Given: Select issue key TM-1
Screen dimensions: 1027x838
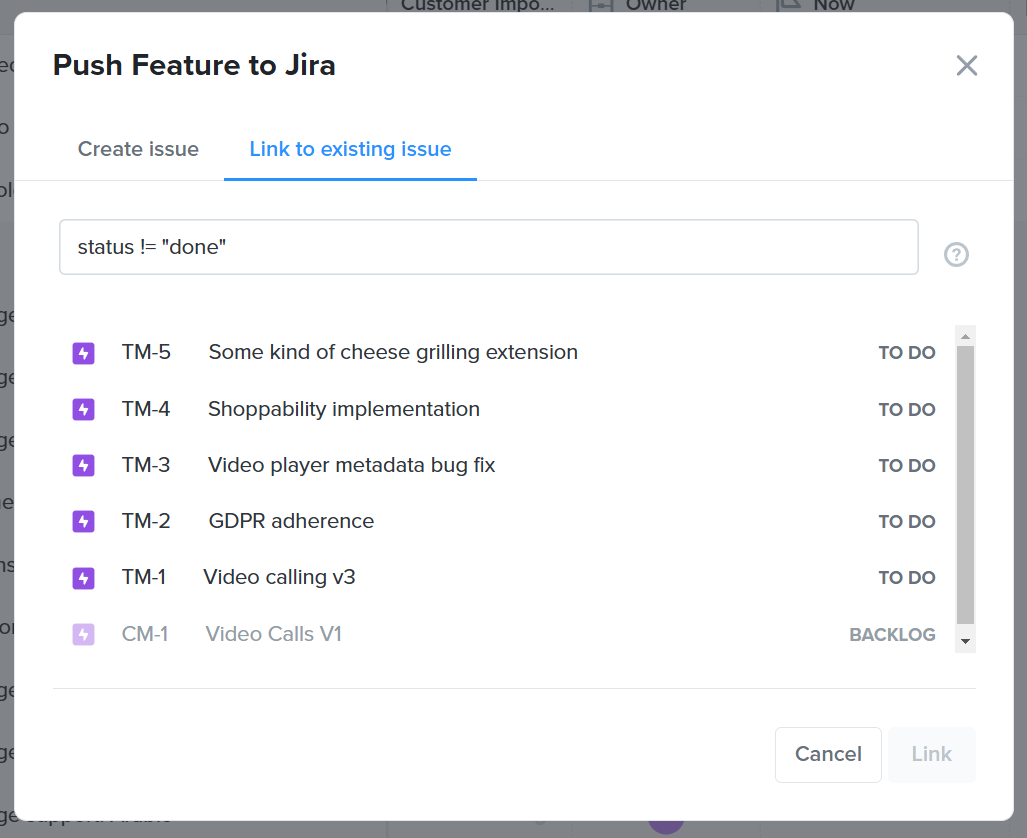Looking at the screenshot, I should click(x=144, y=577).
